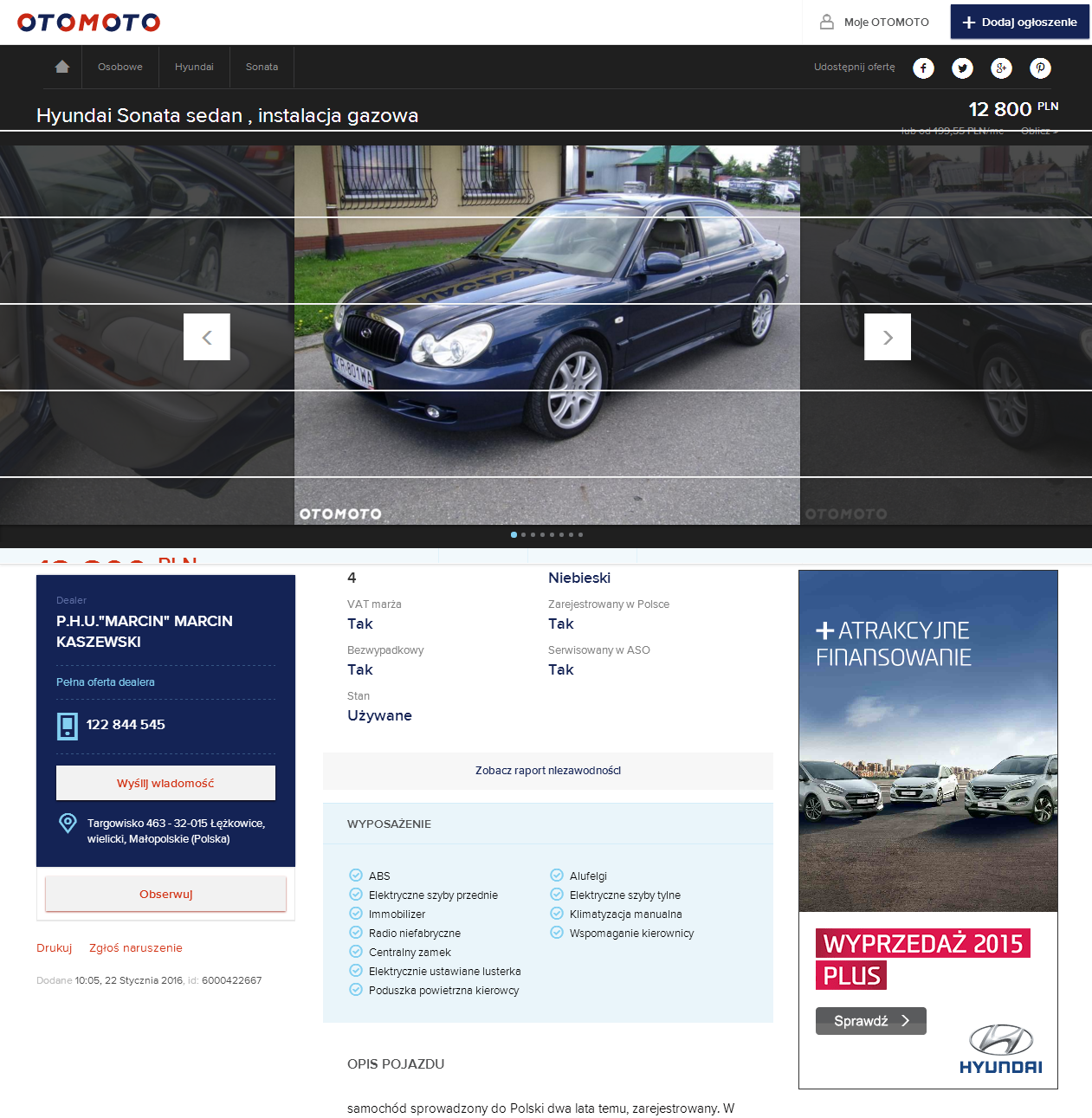Viewport: 1092px width, 1118px height.
Task: Click the Centralny zamek checkmark icon
Action: [355, 951]
